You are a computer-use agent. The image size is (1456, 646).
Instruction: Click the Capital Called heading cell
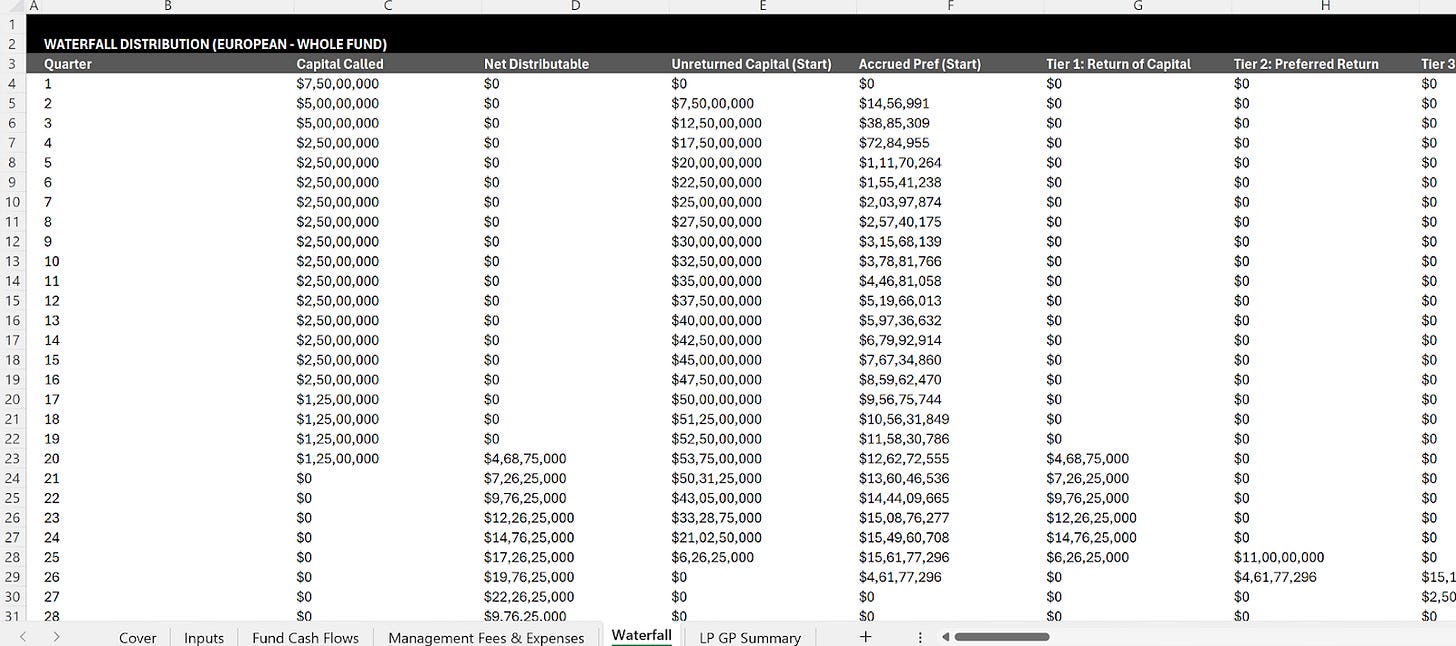coord(340,64)
